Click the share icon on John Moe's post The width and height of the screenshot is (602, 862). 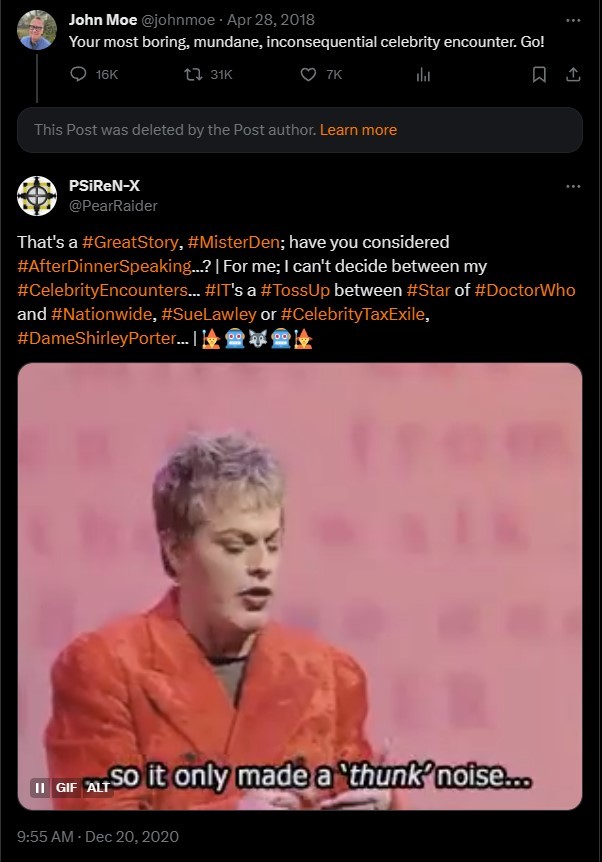click(x=573, y=74)
